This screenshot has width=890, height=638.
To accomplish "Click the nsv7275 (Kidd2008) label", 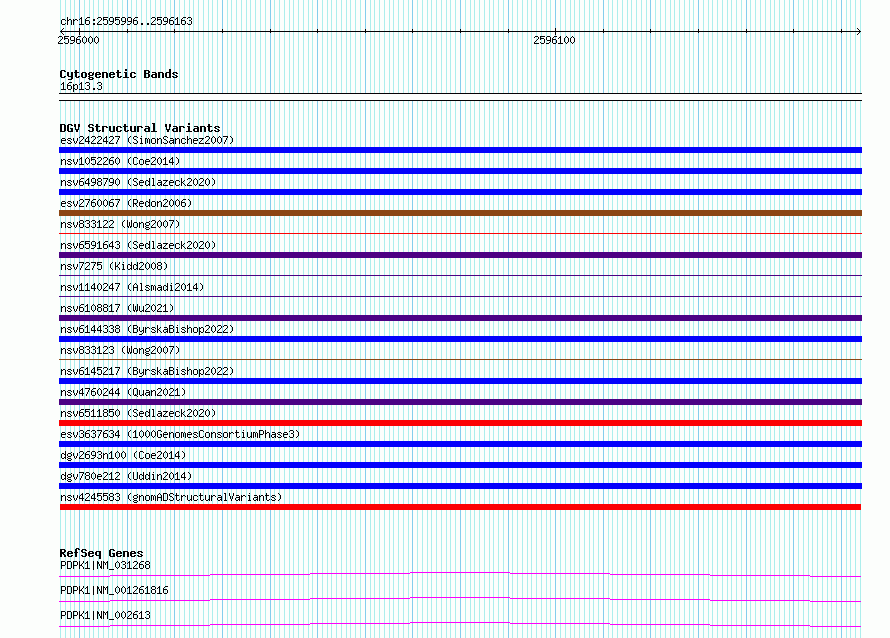I will pyautogui.click(x=114, y=266).
